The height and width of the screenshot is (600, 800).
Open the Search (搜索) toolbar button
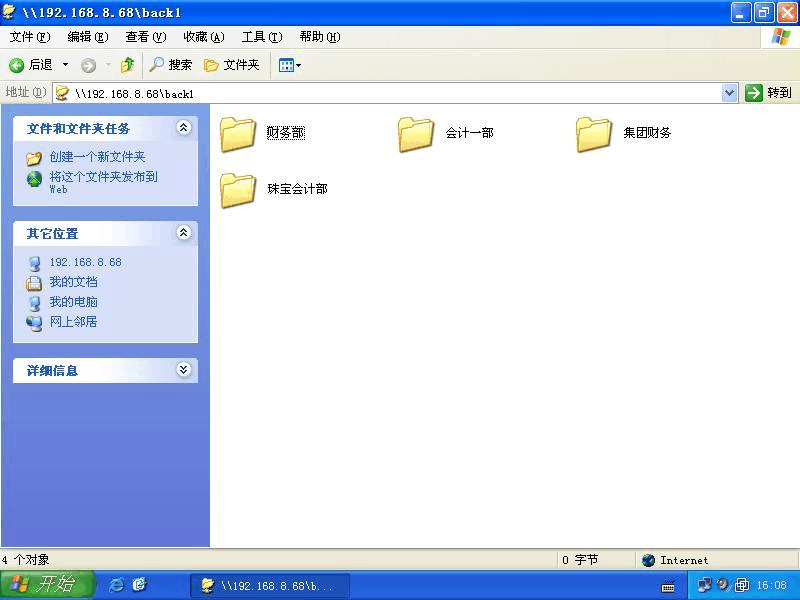point(170,65)
